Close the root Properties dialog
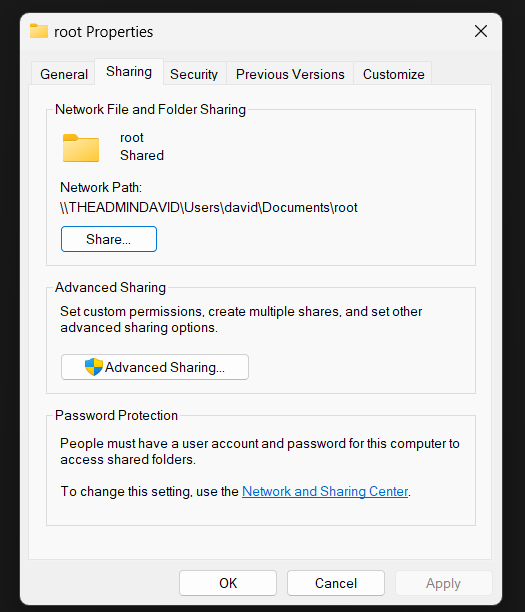Viewport: 525px width, 612px height. pos(481,31)
